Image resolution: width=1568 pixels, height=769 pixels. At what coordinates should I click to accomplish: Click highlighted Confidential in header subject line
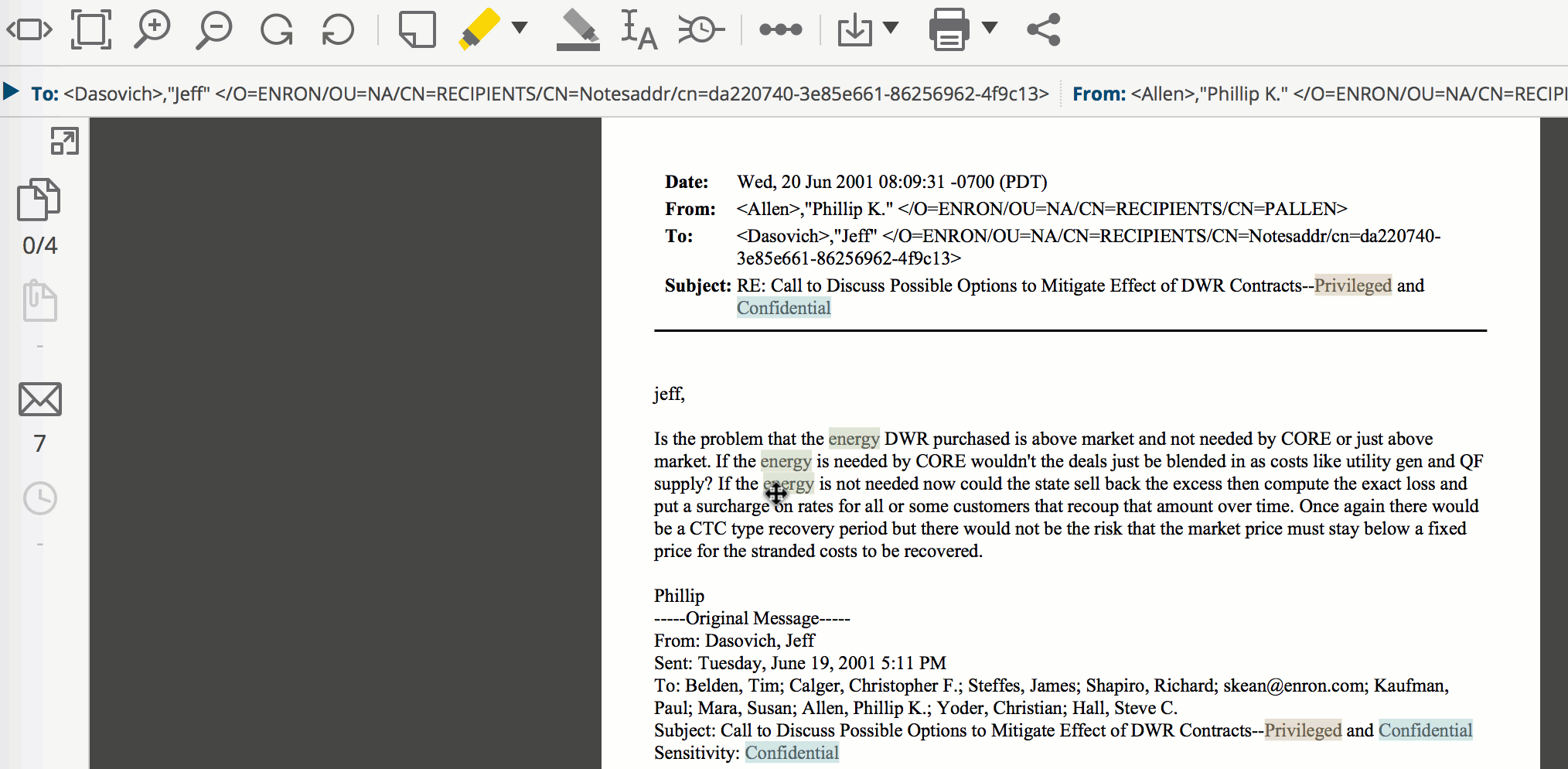click(784, 308)
